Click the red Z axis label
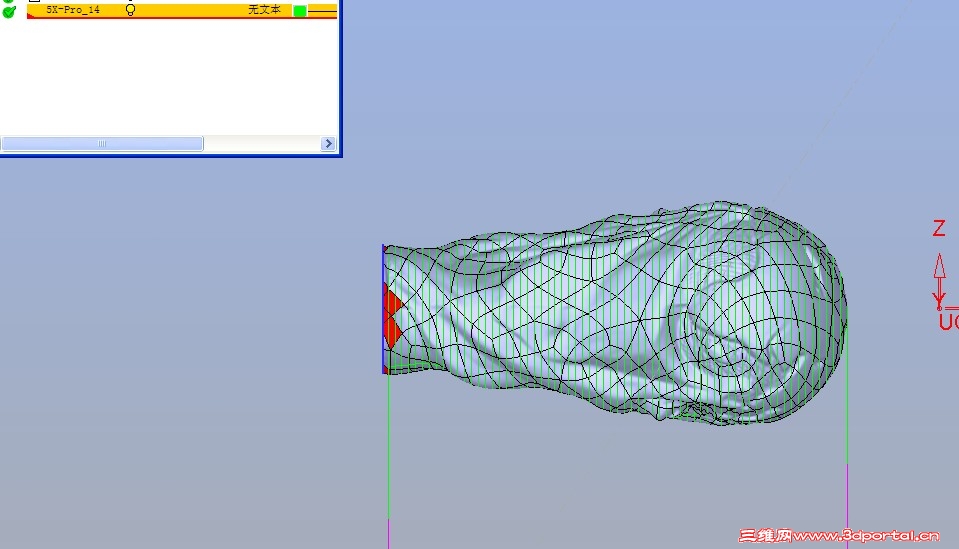Image resolution: width=959 pixels, height=549 pixels. [939, 228]
